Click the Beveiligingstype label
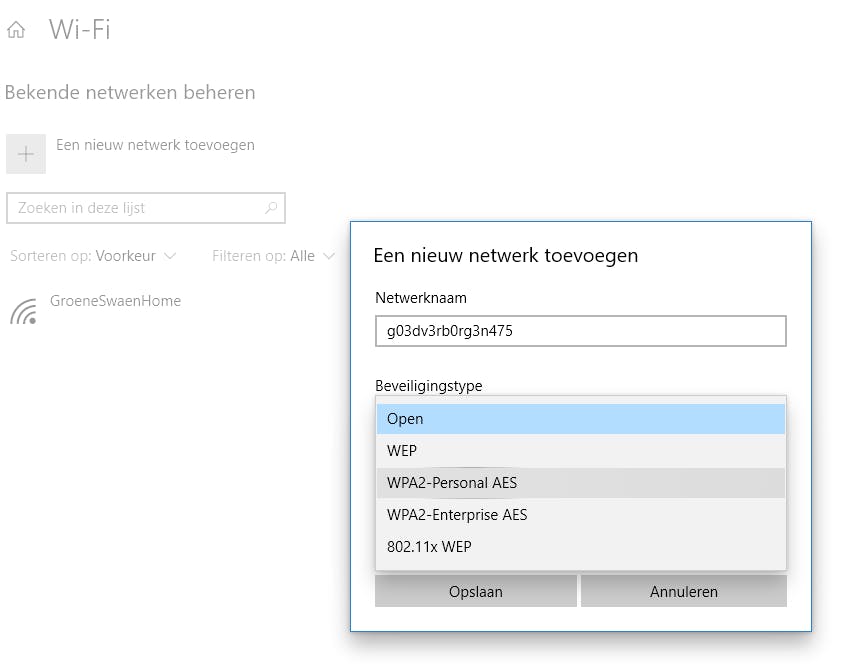The height and width of the screenshot is (667, 846). click(x=428, y=385)
